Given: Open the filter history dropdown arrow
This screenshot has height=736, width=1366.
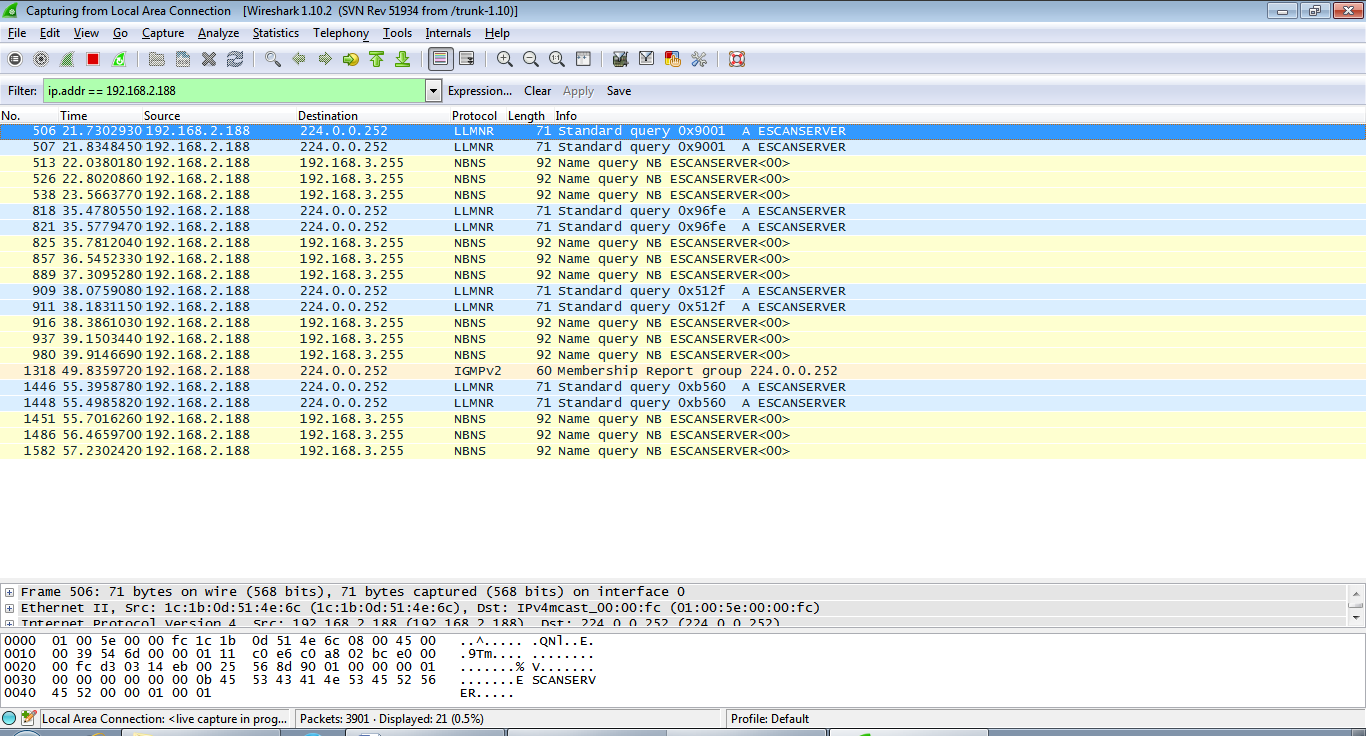Looking at the screenshot, I should (433, 91).
